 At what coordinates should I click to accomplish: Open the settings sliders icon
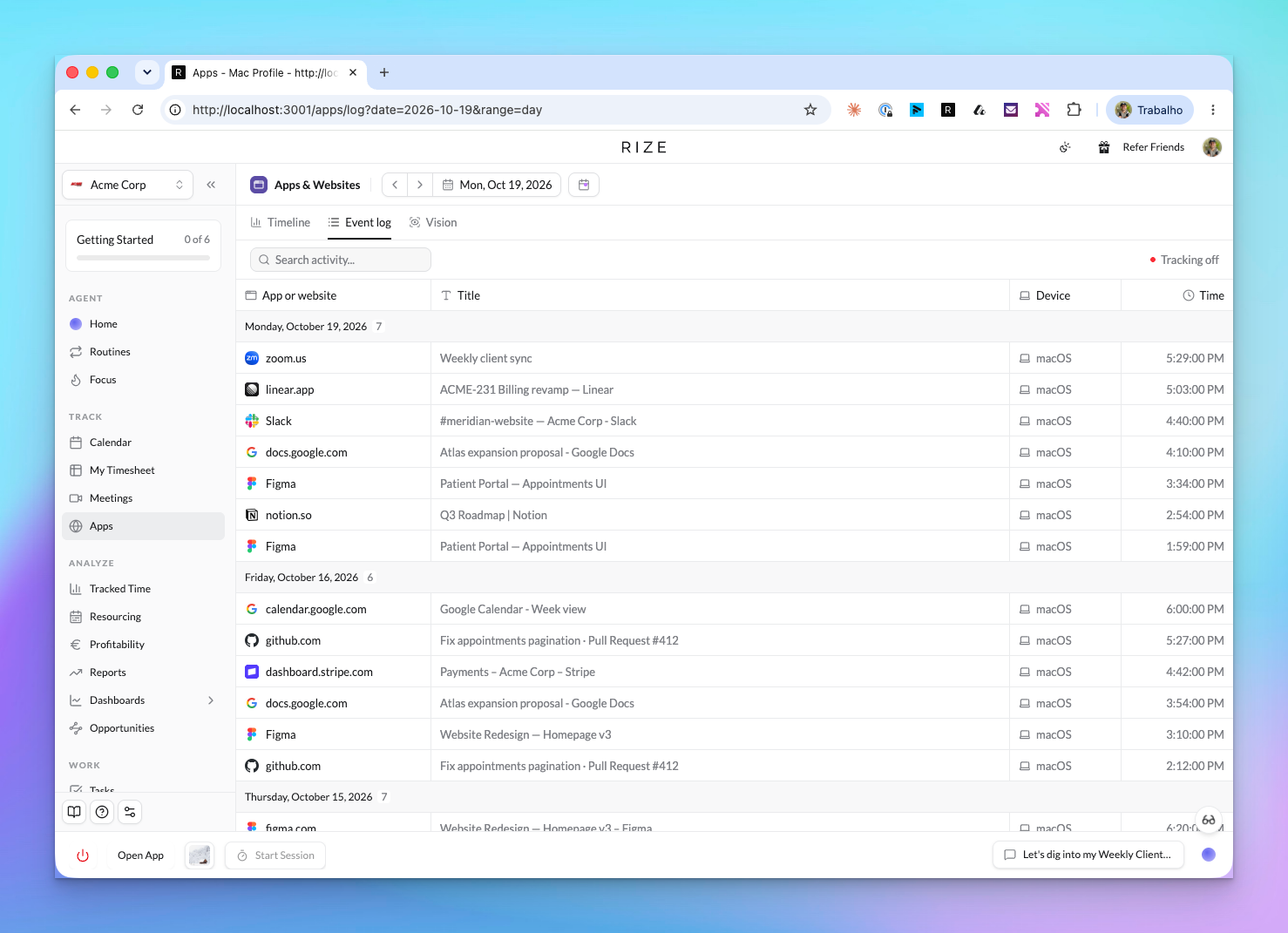coord(130,812)
